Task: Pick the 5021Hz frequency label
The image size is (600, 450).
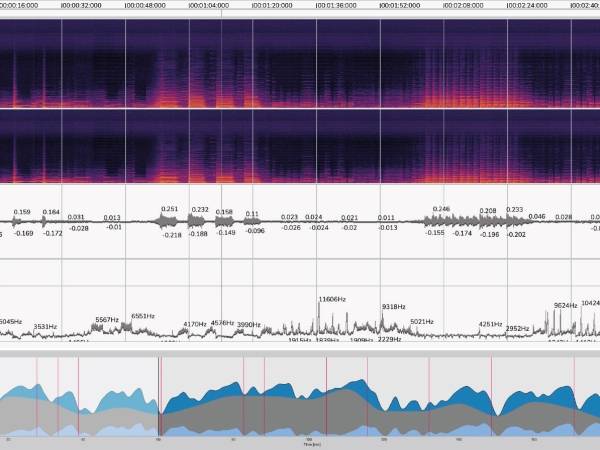Action: (422, 321)
